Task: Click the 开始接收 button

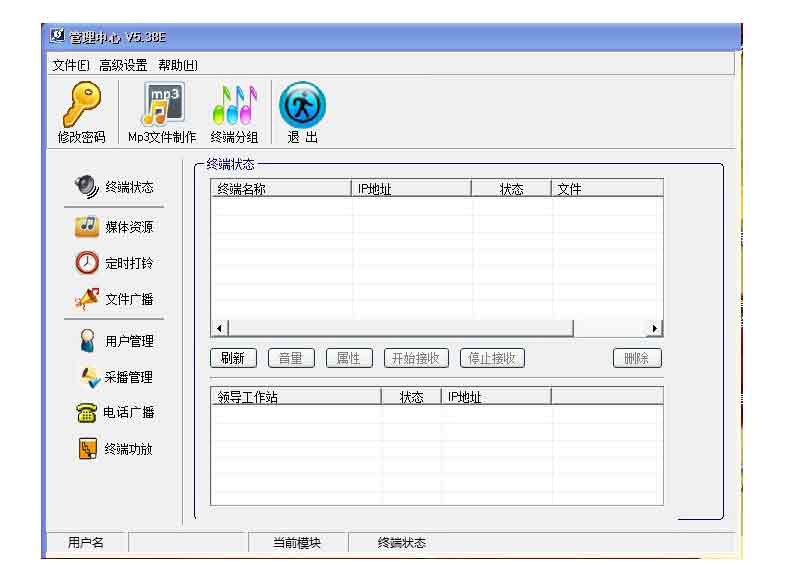Action: [x=416, y=358]
